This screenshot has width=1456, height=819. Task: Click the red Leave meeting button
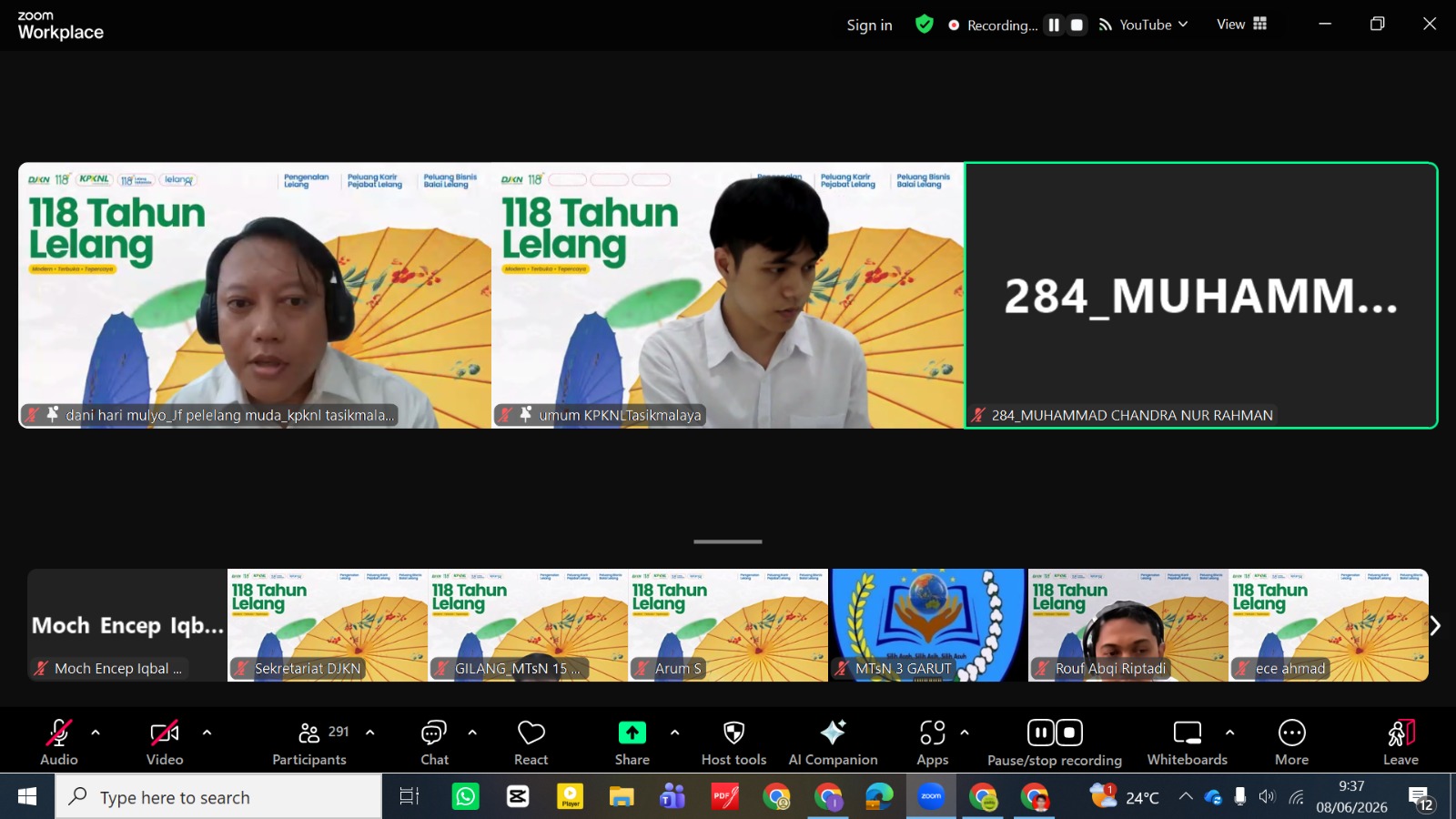click(1401, 743)
